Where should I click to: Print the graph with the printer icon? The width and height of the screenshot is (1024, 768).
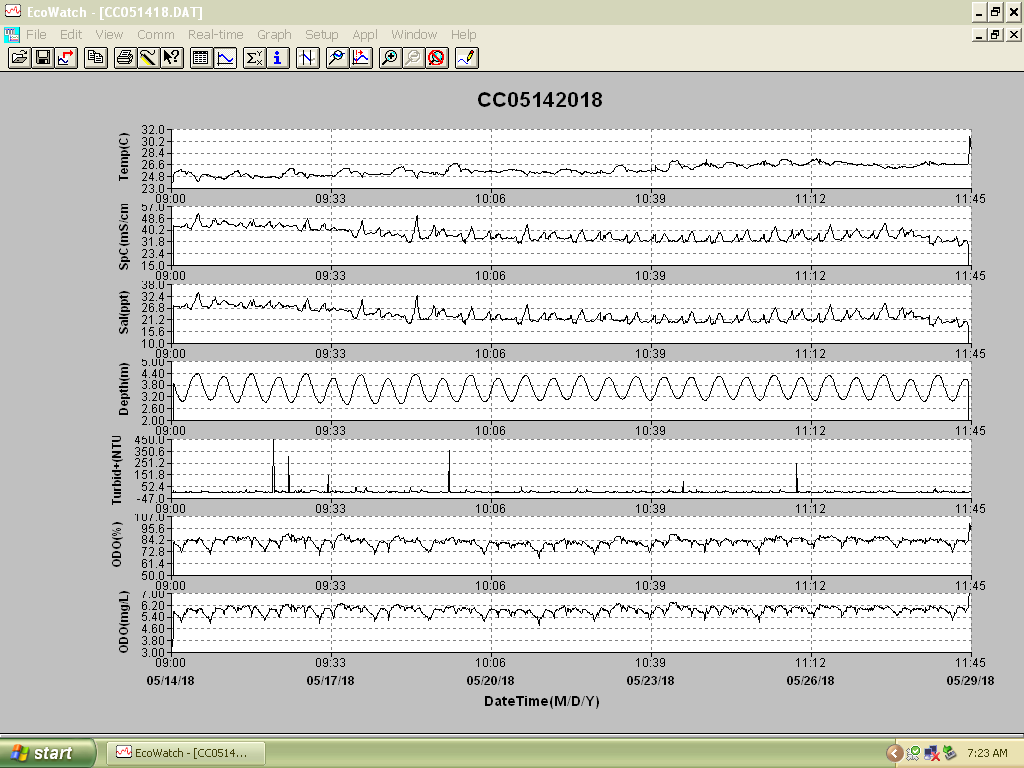tap(125, 58)
